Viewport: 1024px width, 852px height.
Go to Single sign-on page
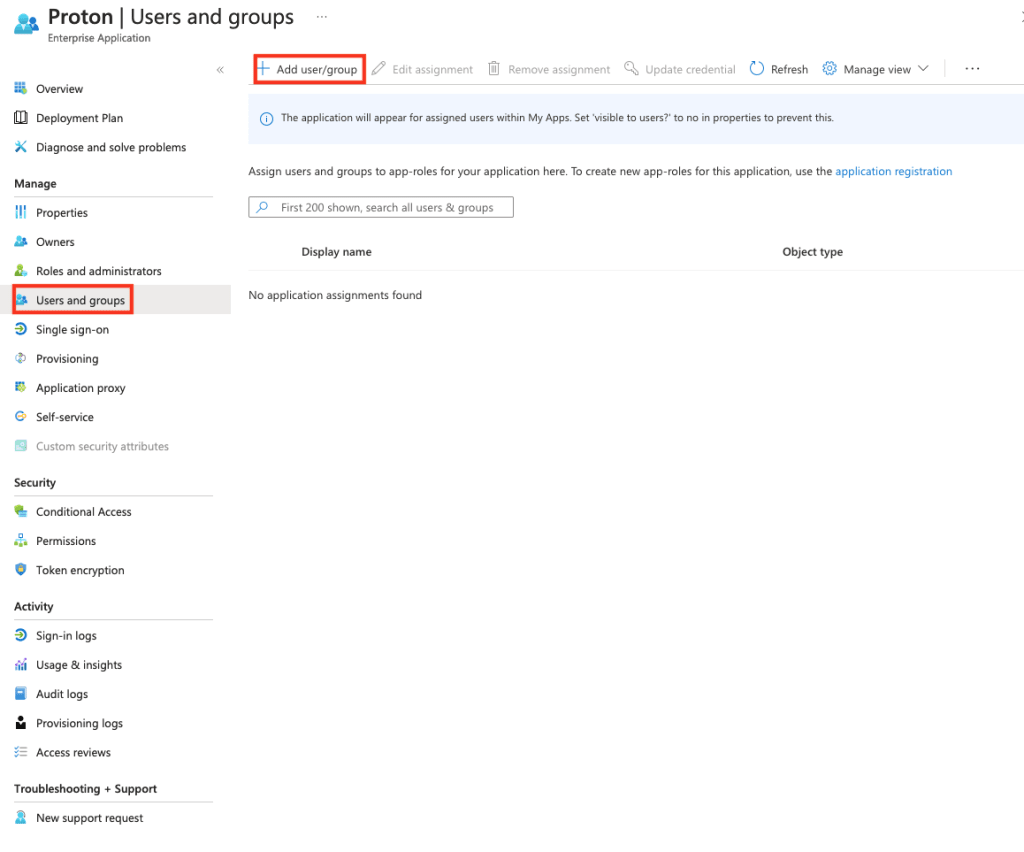[72, 330]
